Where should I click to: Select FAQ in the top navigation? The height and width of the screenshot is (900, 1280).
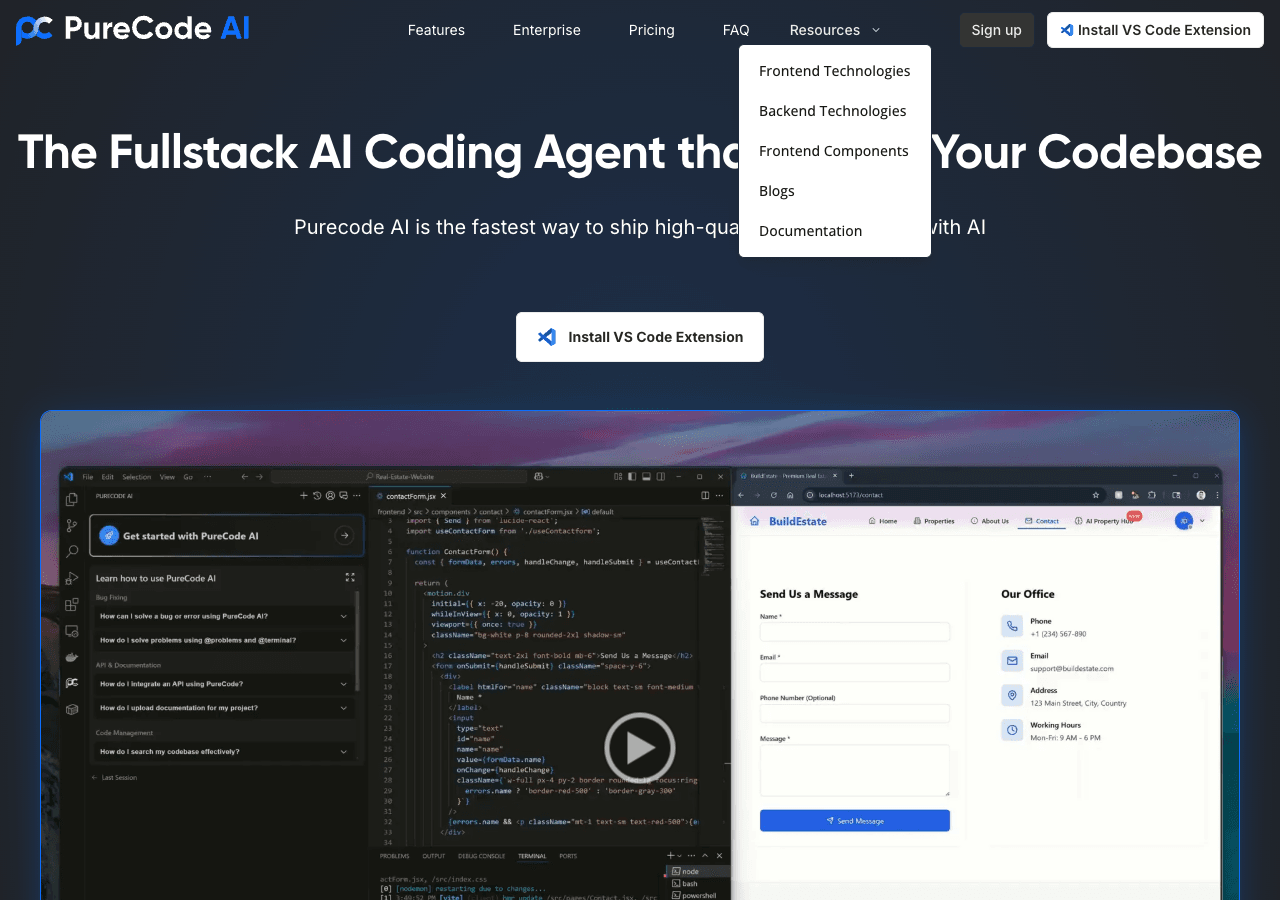click(736, 30)
